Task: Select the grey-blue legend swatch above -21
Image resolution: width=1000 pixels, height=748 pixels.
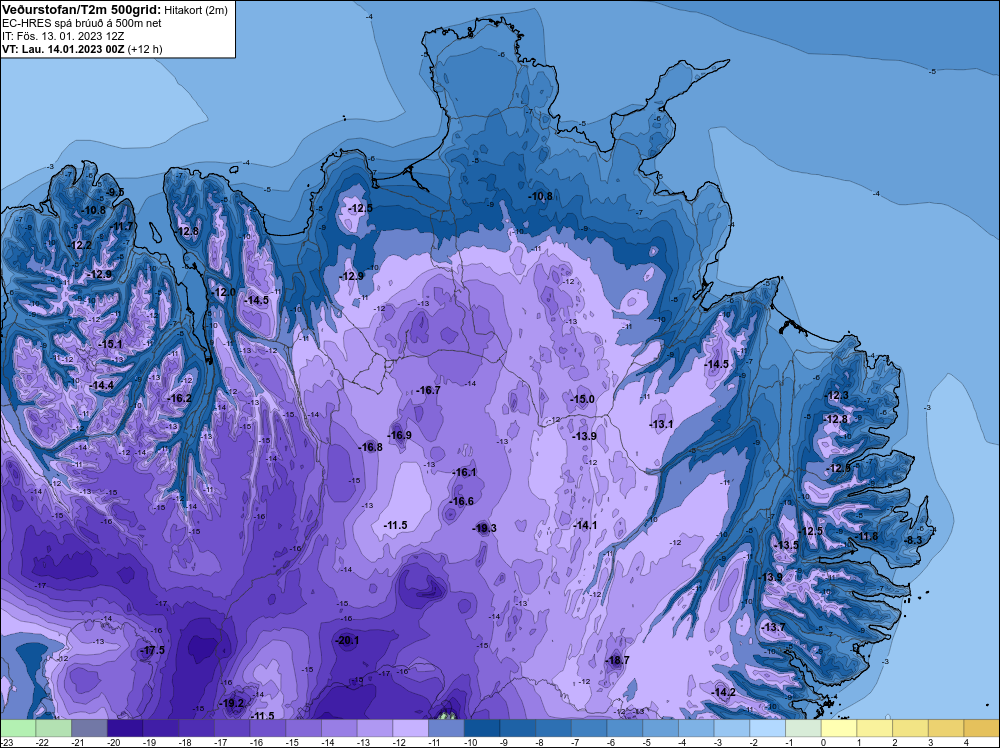Action: 89,728
